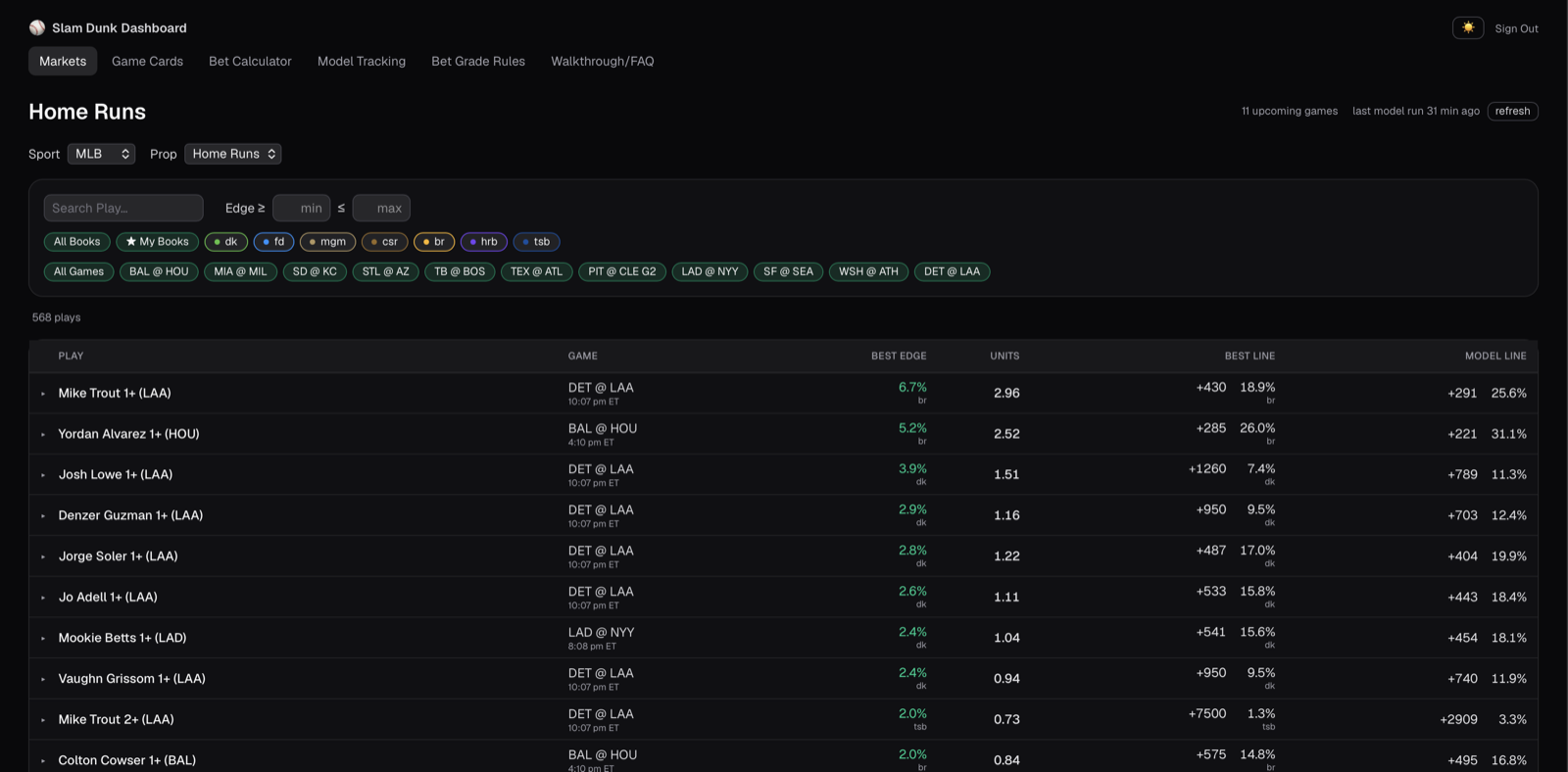Open the Markets tab
Viewport: 1568px width, 772px height.
point(63,61)
